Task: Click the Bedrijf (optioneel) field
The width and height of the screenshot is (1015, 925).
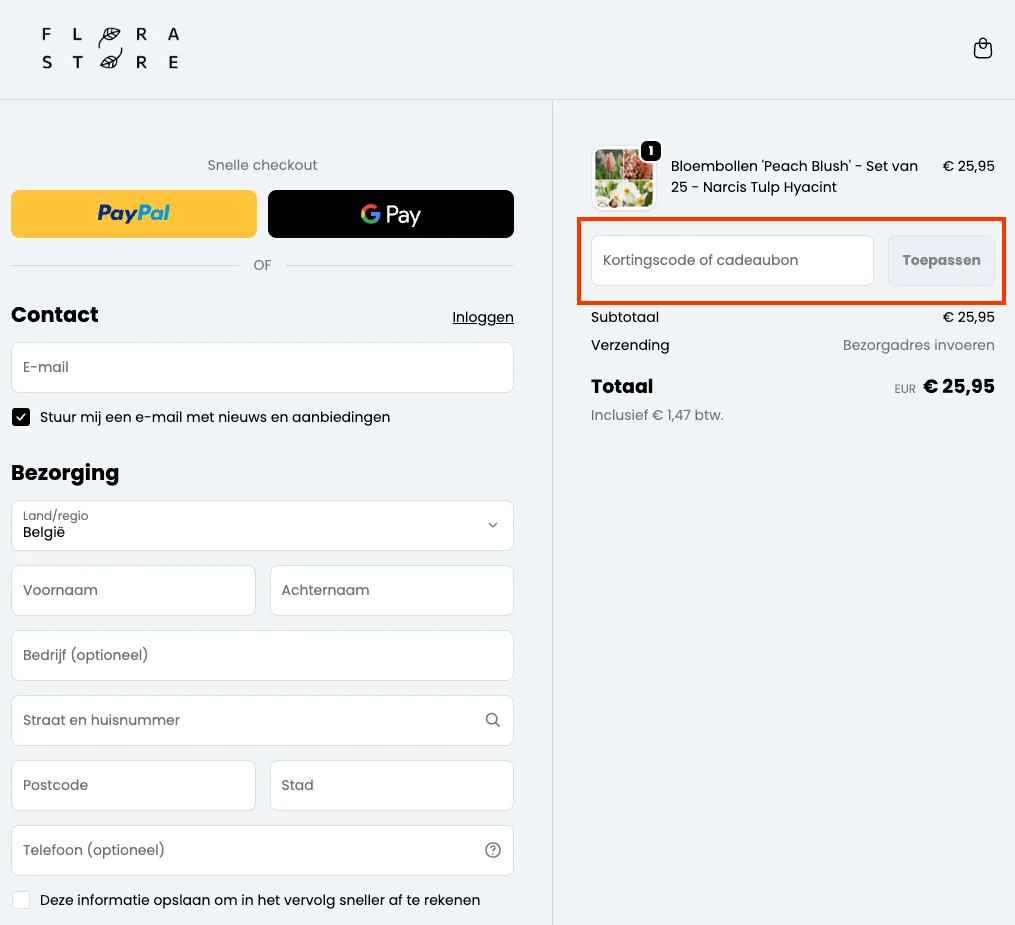Action: tap(262, 655)
